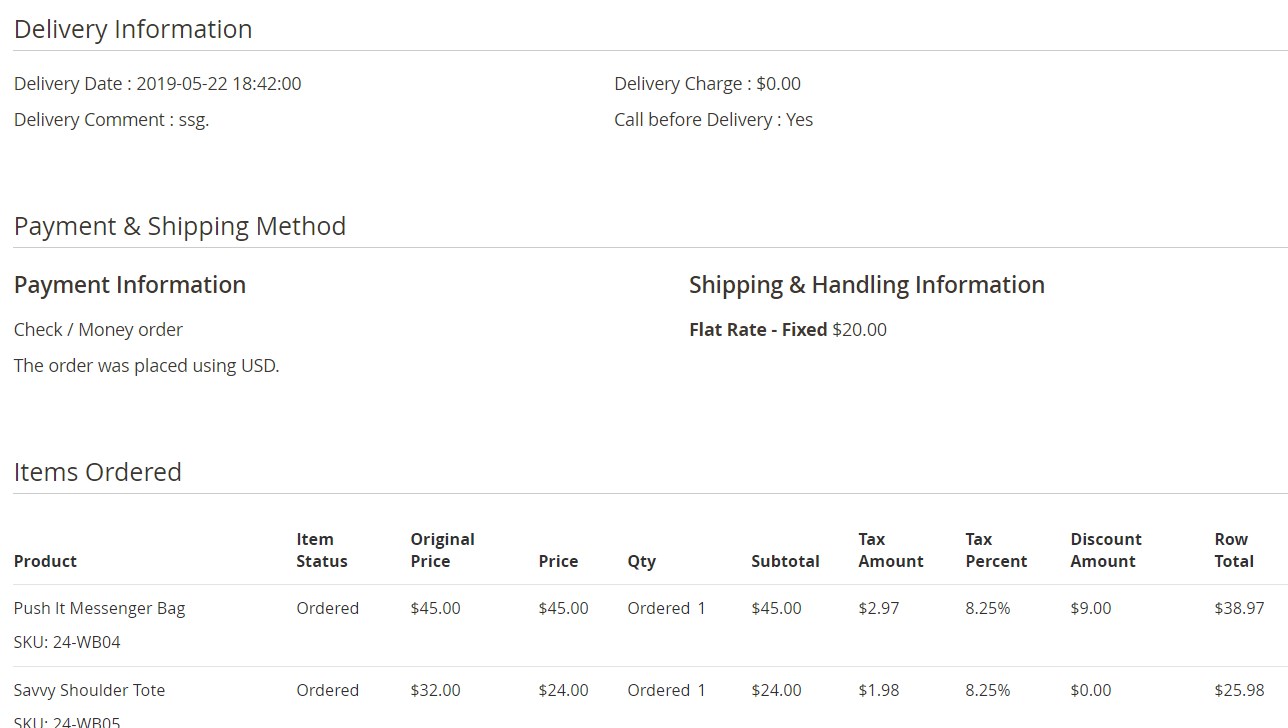Click the SKU: 24-WB04 text

pos(67,642)
